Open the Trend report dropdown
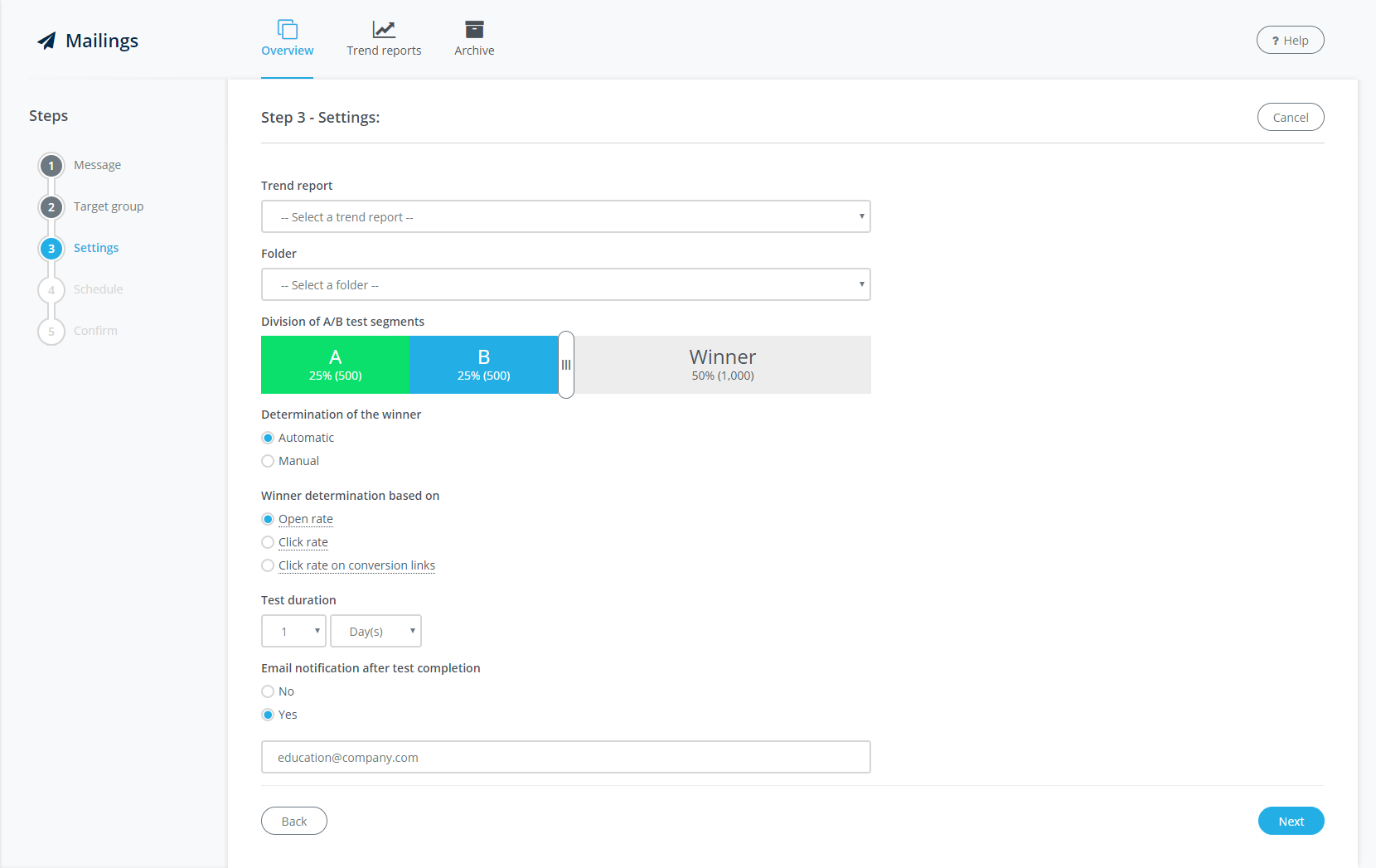This screenshot has height=868, width=1376. [565, 217]
